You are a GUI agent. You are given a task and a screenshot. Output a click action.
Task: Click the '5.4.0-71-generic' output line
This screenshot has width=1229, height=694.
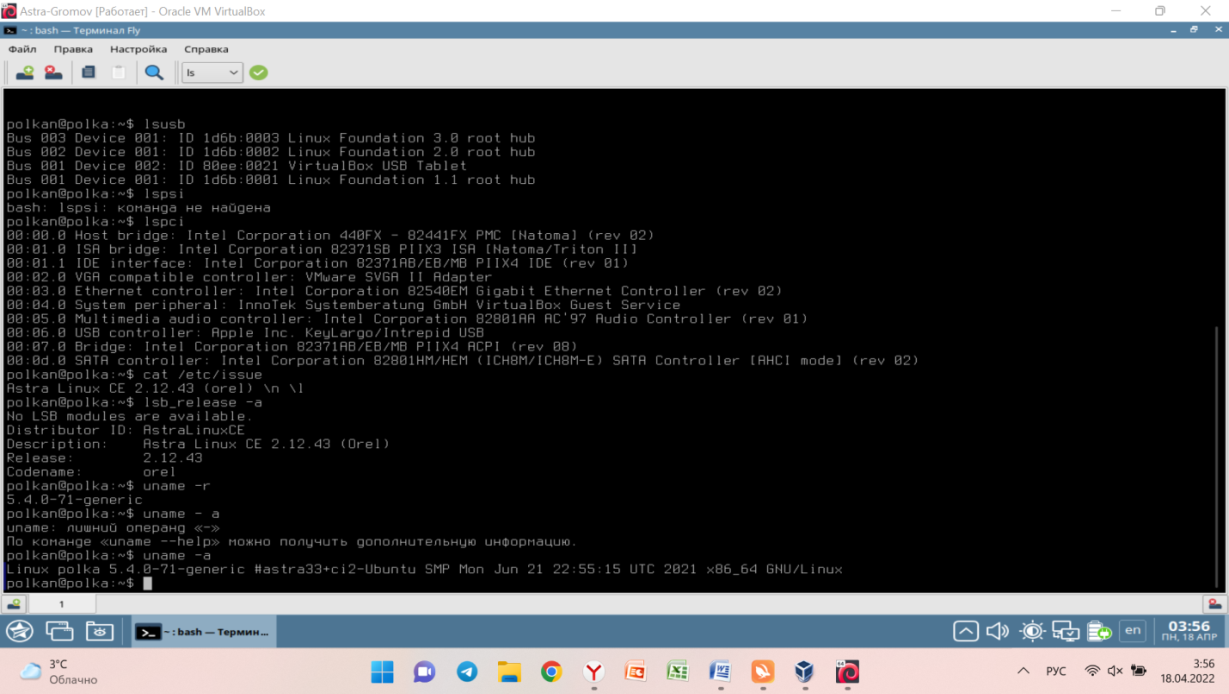(x=75, y=499)
